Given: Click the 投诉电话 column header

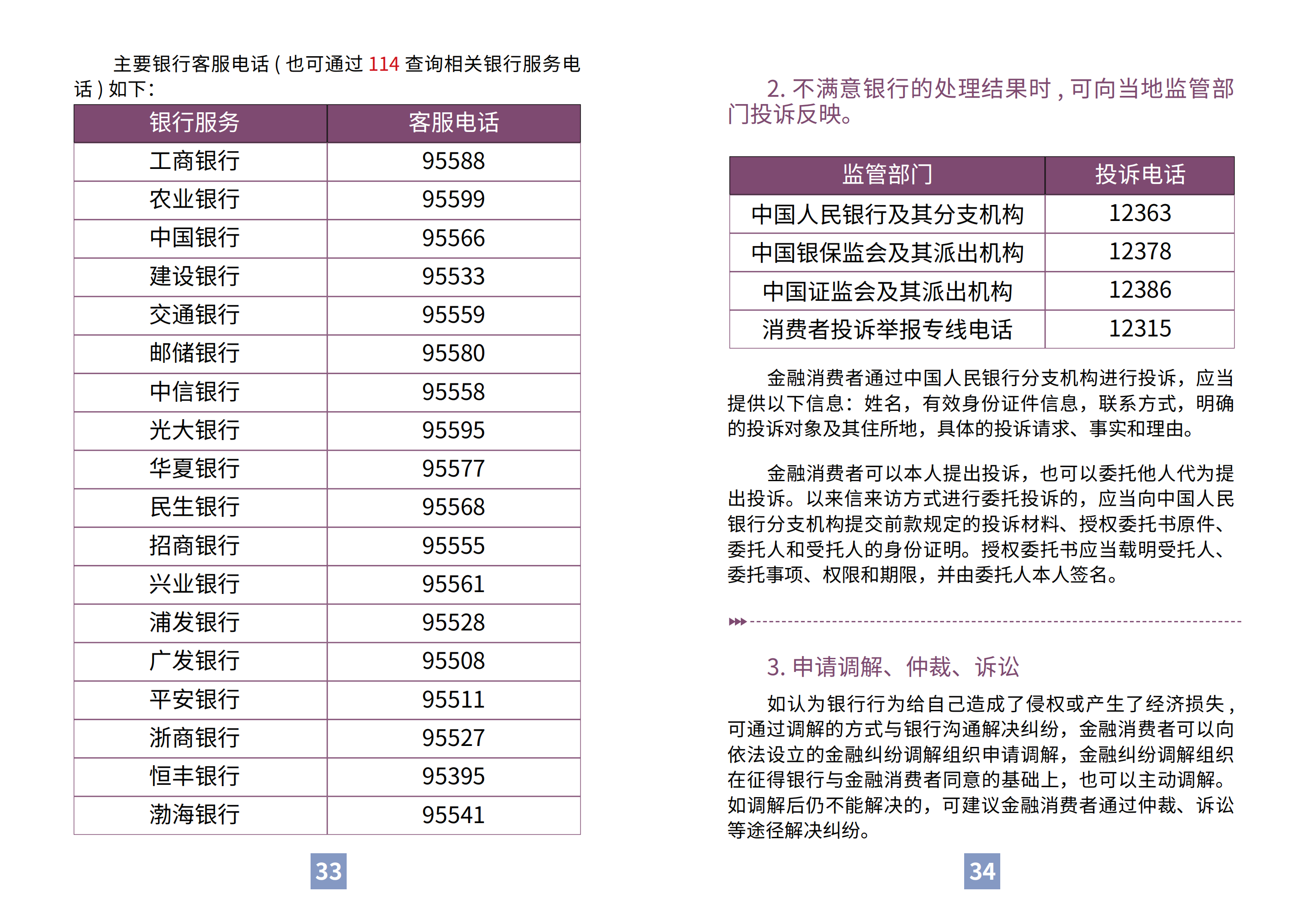Looking at the screenshot, I should click(1140, 175).
